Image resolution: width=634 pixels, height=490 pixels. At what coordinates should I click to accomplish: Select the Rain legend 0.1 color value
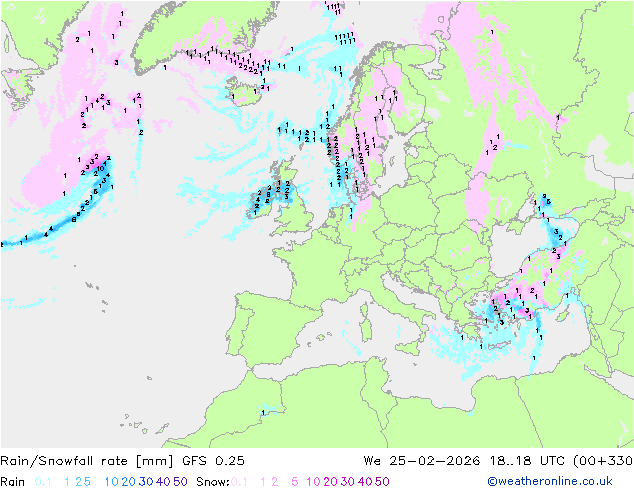pyautogui.click(x=43, y=482)
